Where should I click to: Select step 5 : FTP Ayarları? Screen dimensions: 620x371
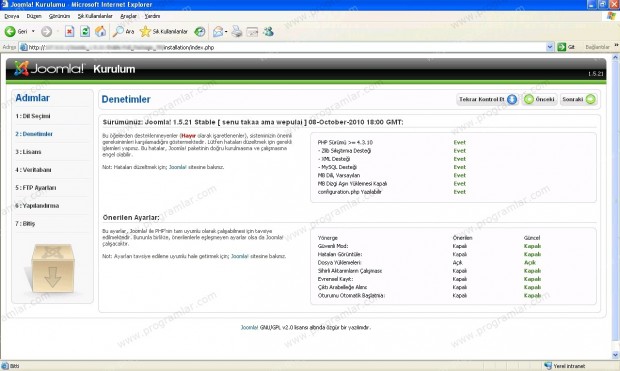click(36, 188)
